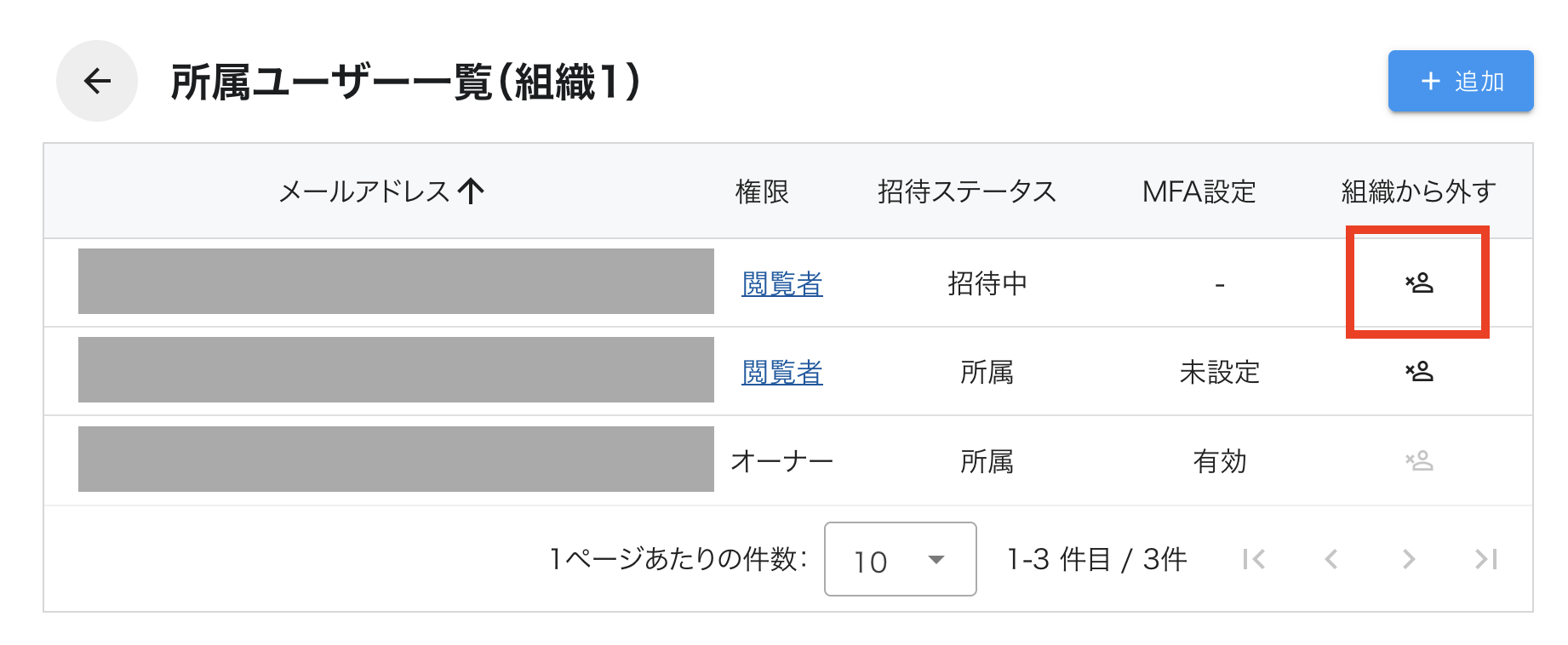Screen dimensions: 1568x645
Task: Go to the next page
Action: [1409, 559]
